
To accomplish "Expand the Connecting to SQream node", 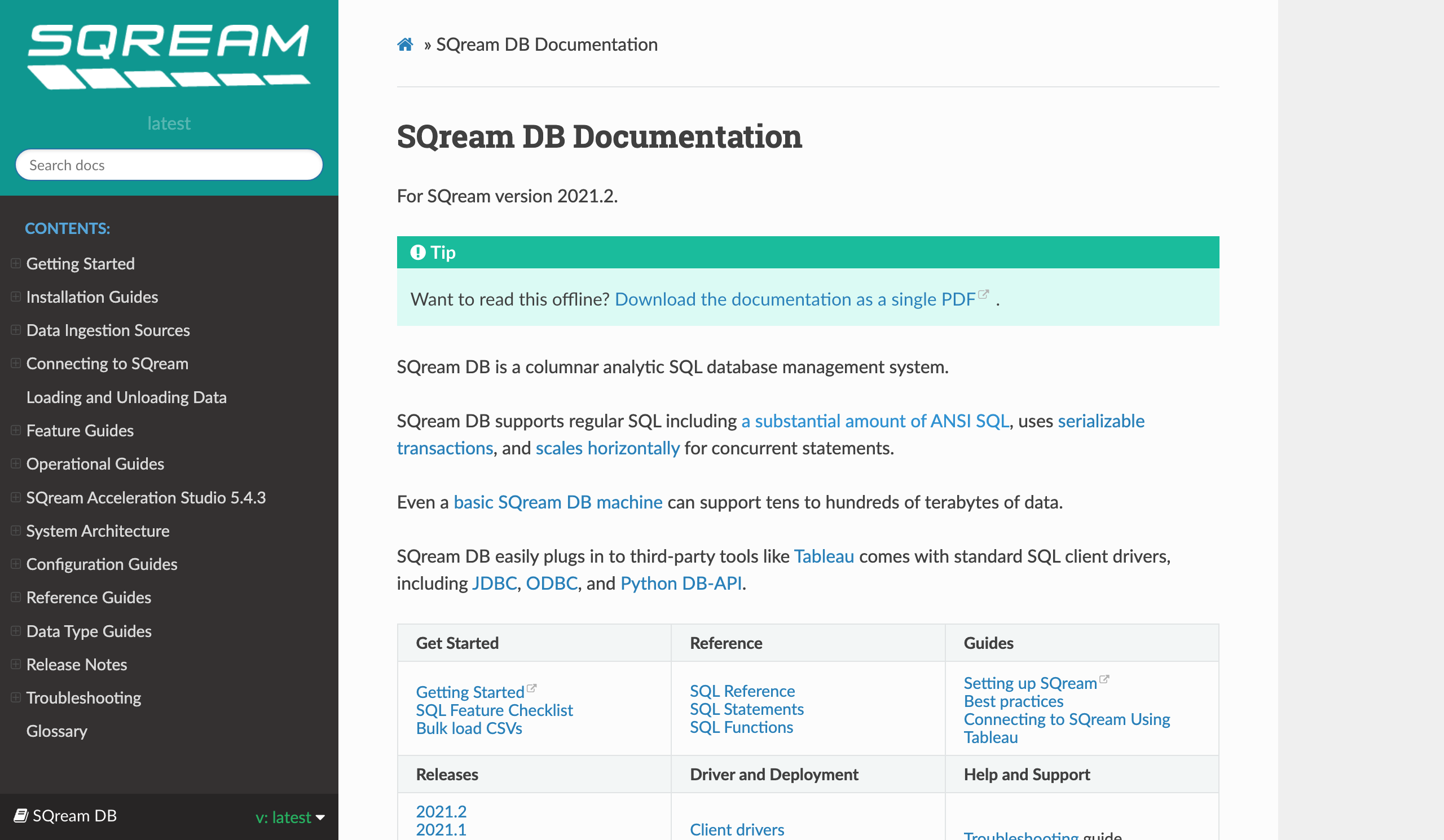I will point(16,363).
